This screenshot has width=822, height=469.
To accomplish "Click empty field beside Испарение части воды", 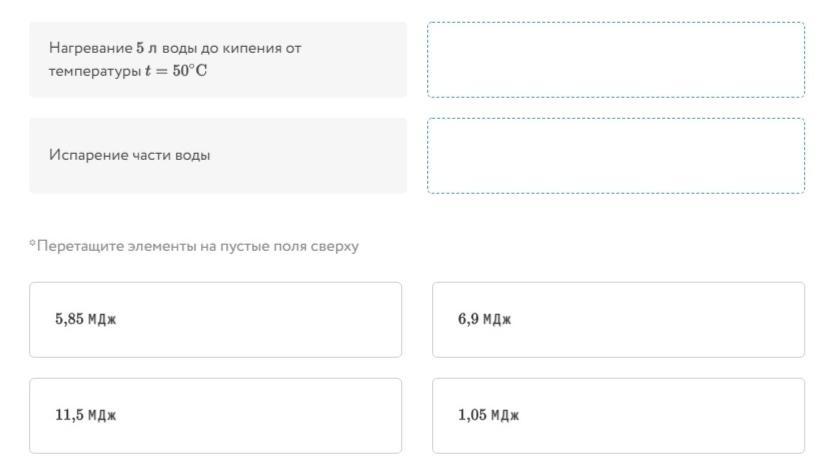I will pos(615,156).
